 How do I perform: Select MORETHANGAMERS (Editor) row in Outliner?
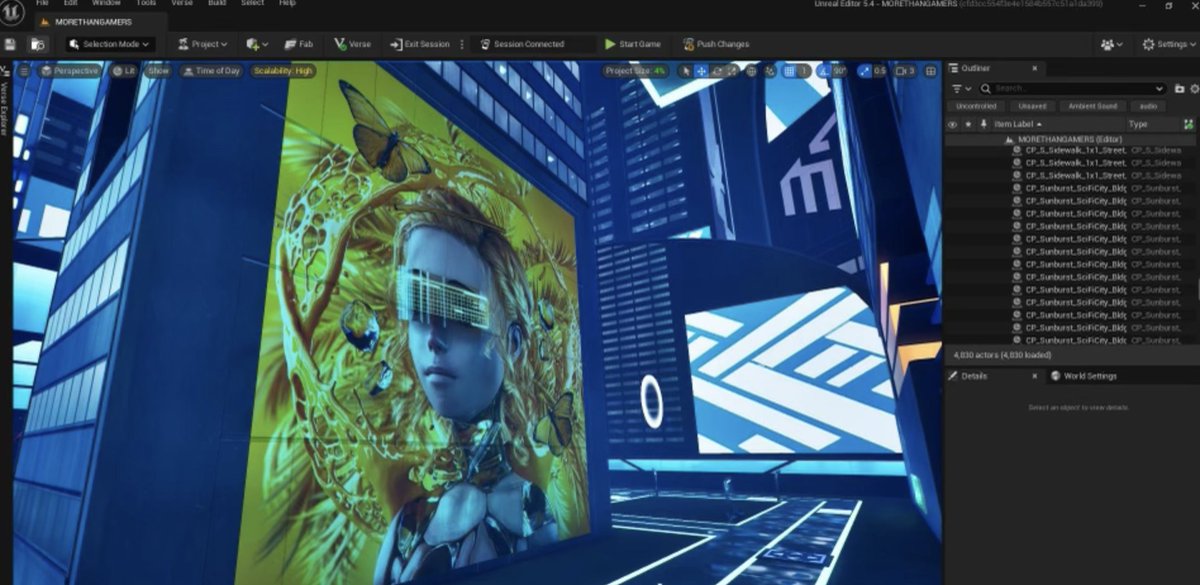(1070, 140)
